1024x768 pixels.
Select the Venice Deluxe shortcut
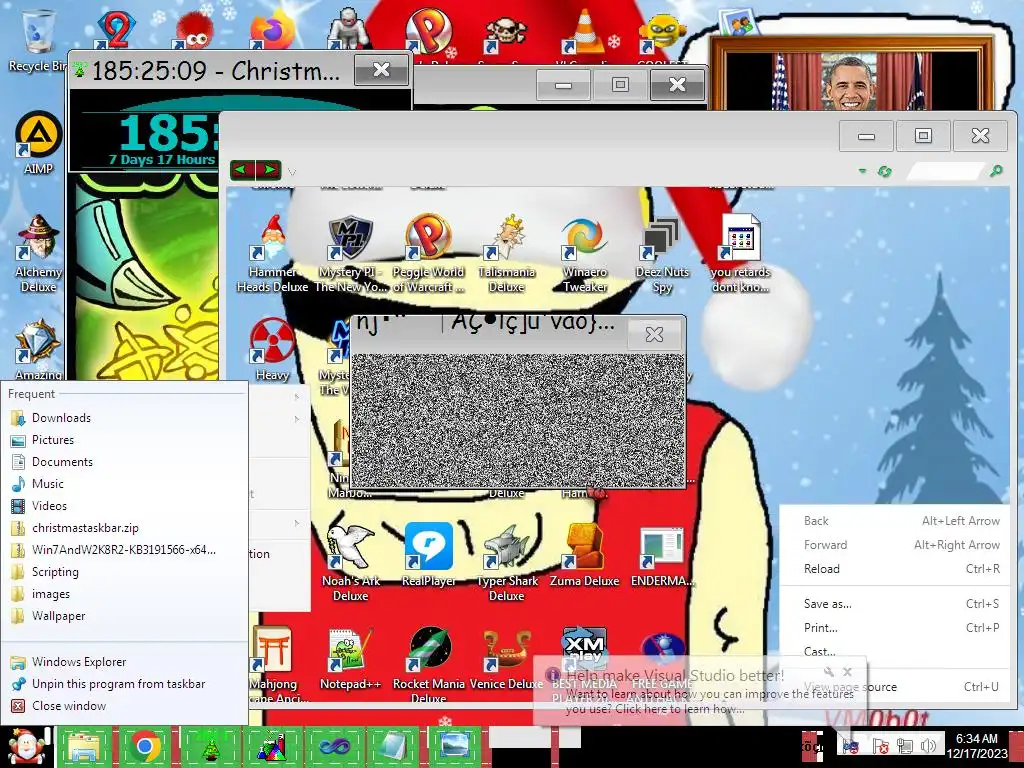[x=507, y=658]
